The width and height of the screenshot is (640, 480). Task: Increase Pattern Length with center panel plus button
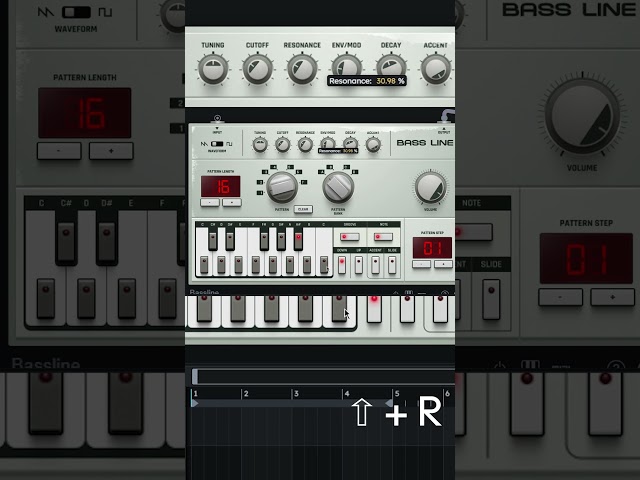coord(231,202)
